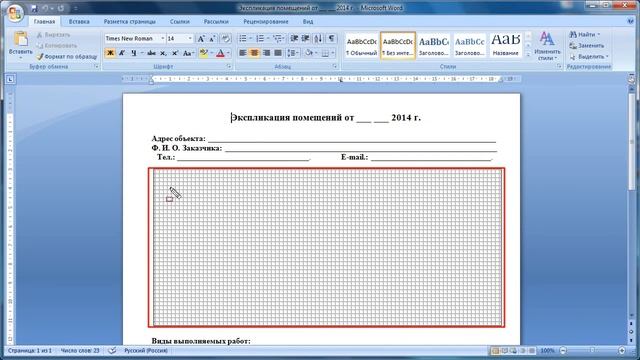Open the line spacing menu
The width and height of the screenshot is (640, 360).
(x=293, y=53)
